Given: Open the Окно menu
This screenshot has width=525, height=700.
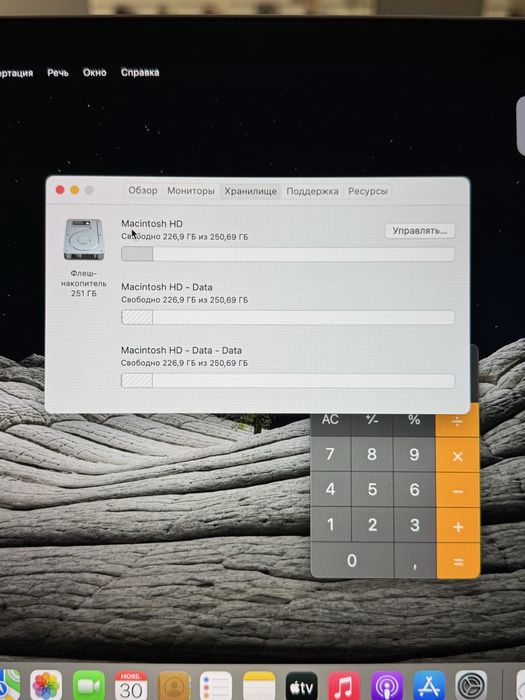Looking at the screenshot, I should [x=95, y=72].
